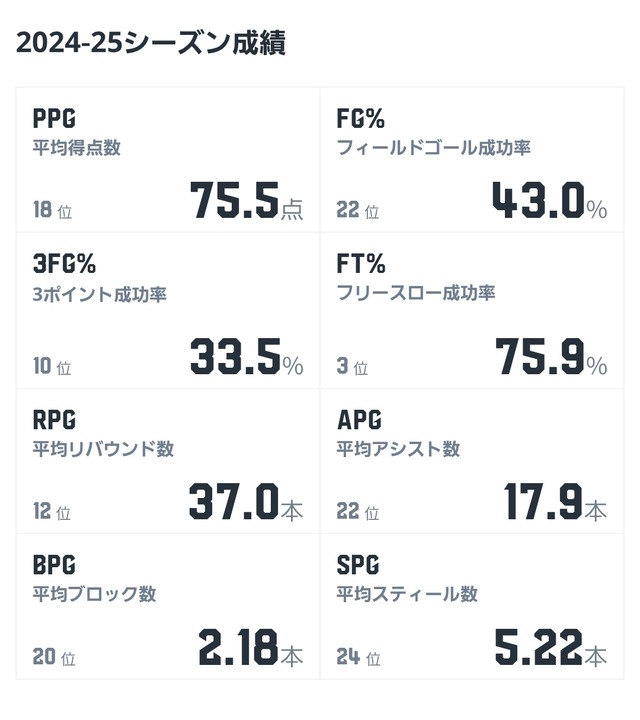
Task: Click the 75.9% free throw value
Action: tap(551, 356)
